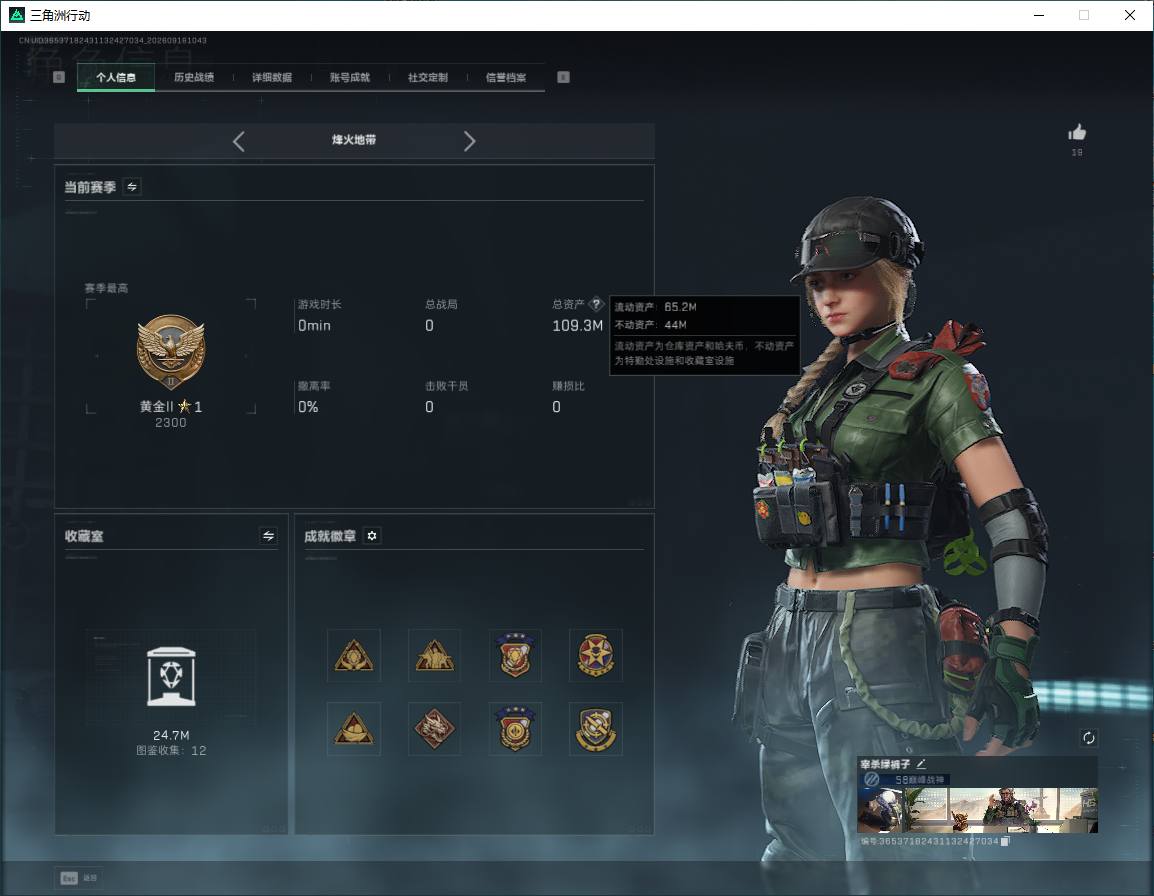
Task: Select the round cross medal badge, top row
Action: point(595,655)
